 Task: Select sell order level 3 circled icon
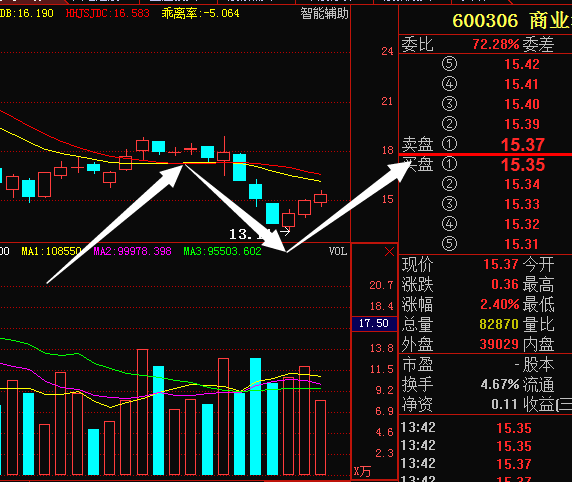[x=449, y=104]
